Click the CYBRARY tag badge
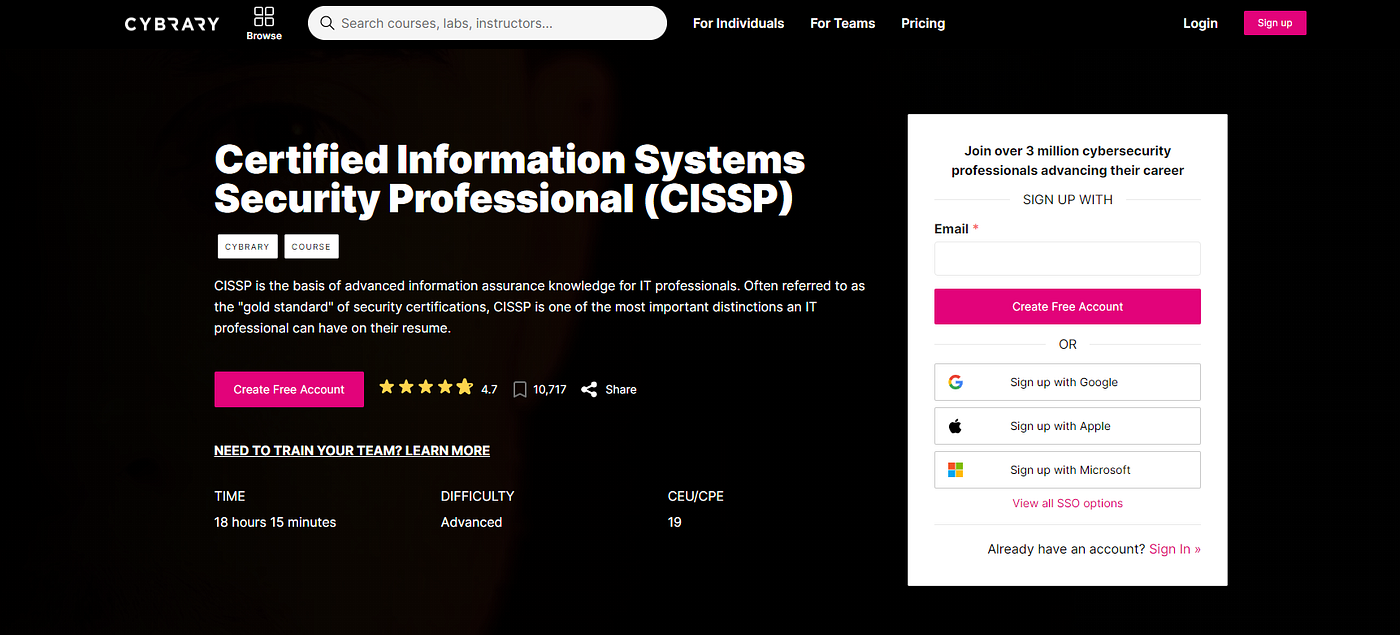This screenshot has width=1400, height=635. click(247, 247)
